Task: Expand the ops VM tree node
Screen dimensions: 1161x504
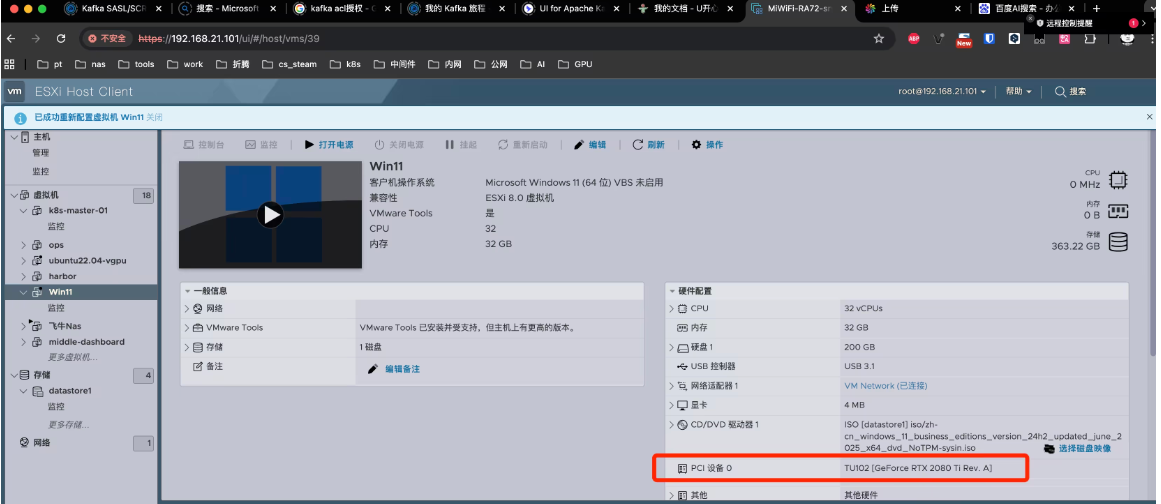Action: coord(24,245)
